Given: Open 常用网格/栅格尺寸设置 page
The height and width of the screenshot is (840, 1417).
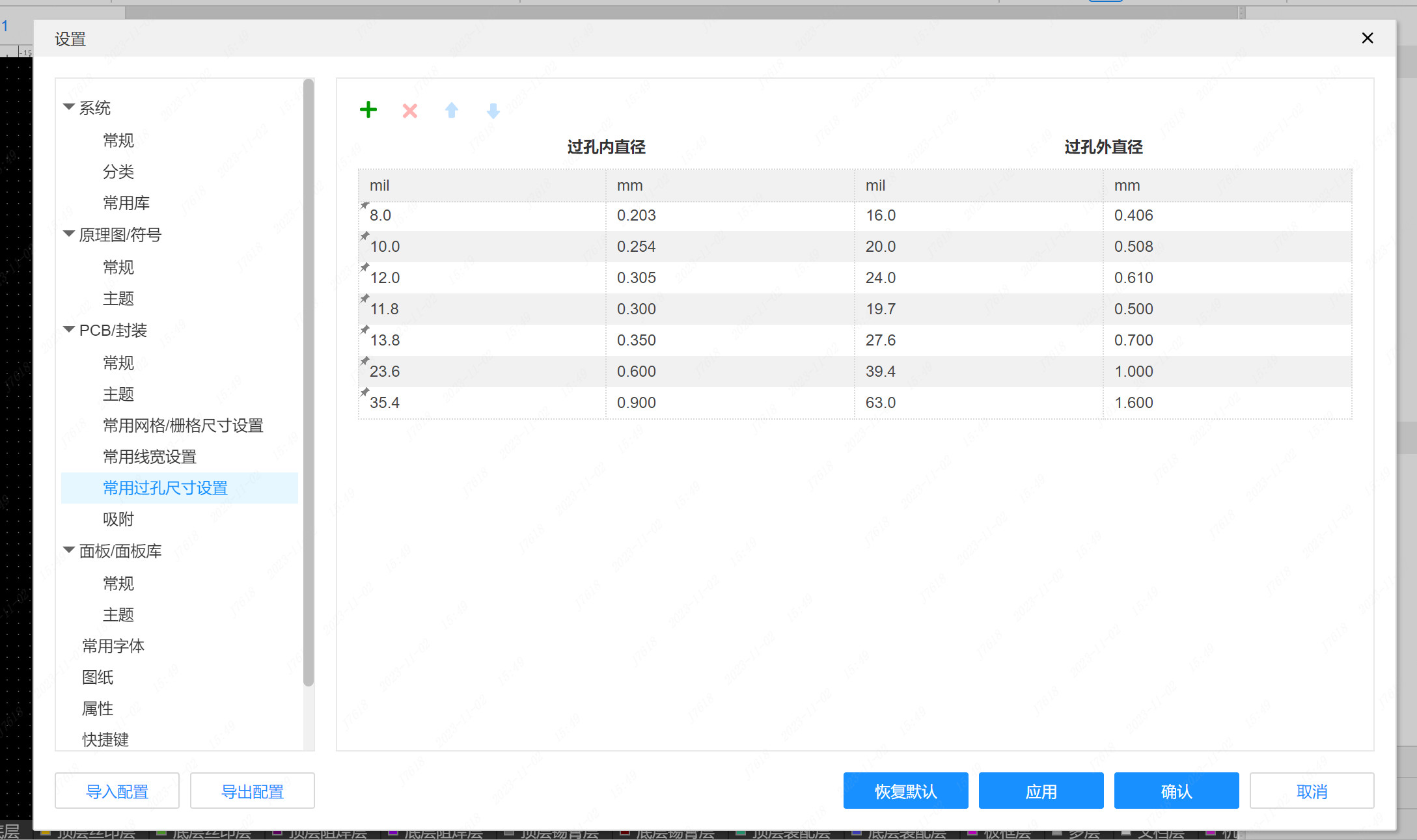Looking at the screenshot, I should coord(183,425).
